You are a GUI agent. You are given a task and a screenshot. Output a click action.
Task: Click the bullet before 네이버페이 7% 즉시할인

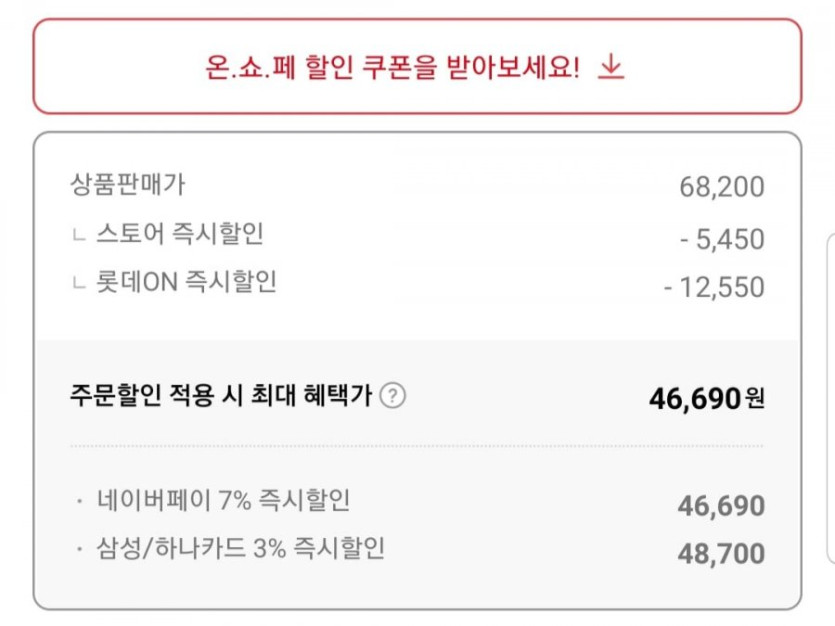point(79,501)
